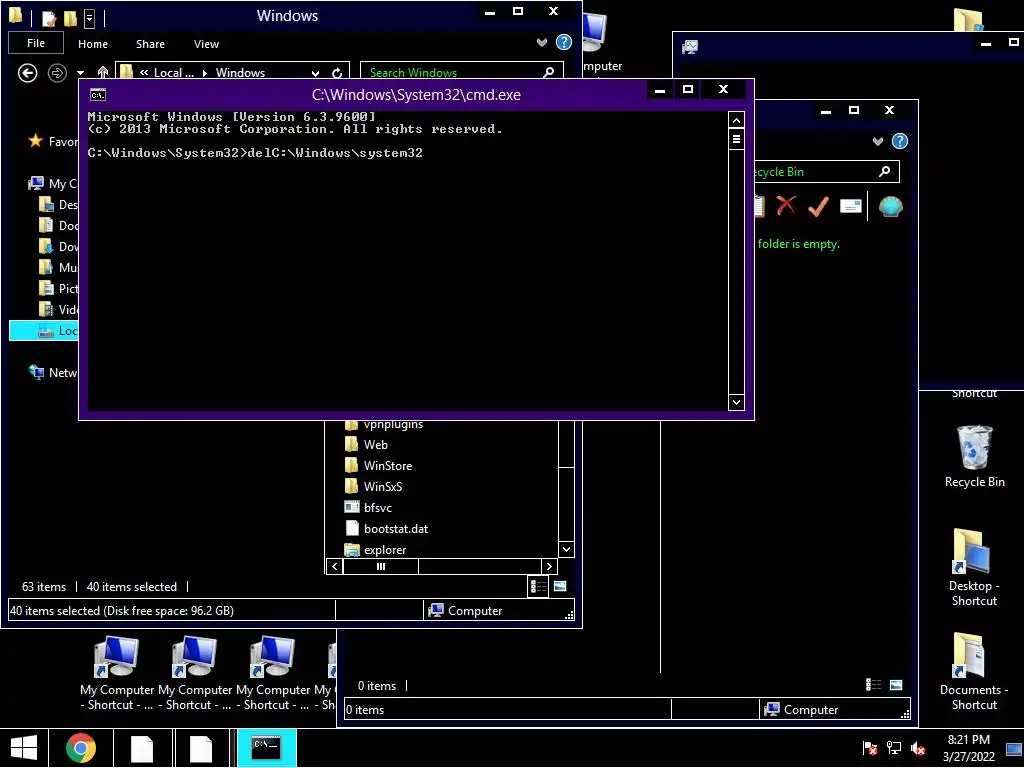Click the New folder quick access icon
The height and width of the screenshot is (768, 1024).
click(70, 18)
